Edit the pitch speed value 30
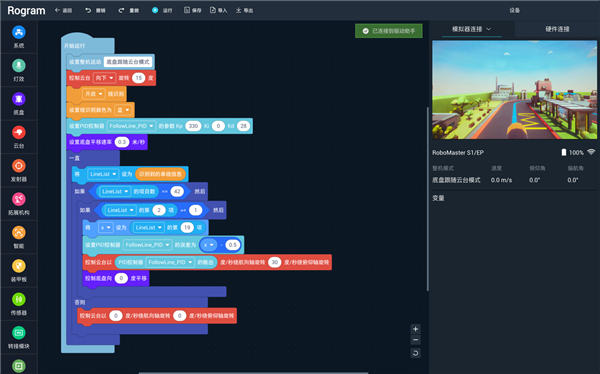600x374 pixels. [x=275, y=262]
